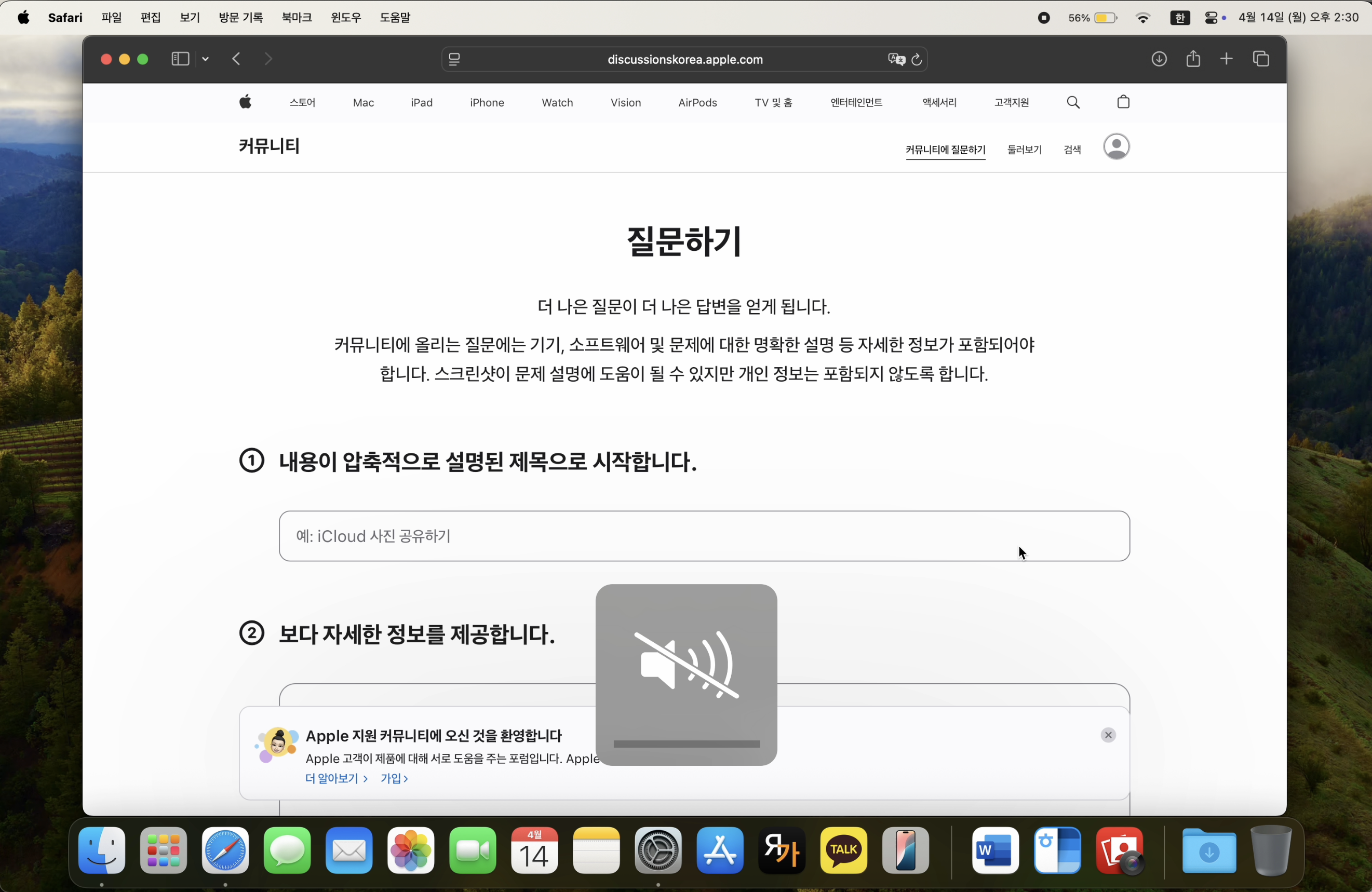This screenshot has height=892, width=1372.
Task: Click the translate page icon in address bar
Action: pyautogui.click(x=895, y=59)
